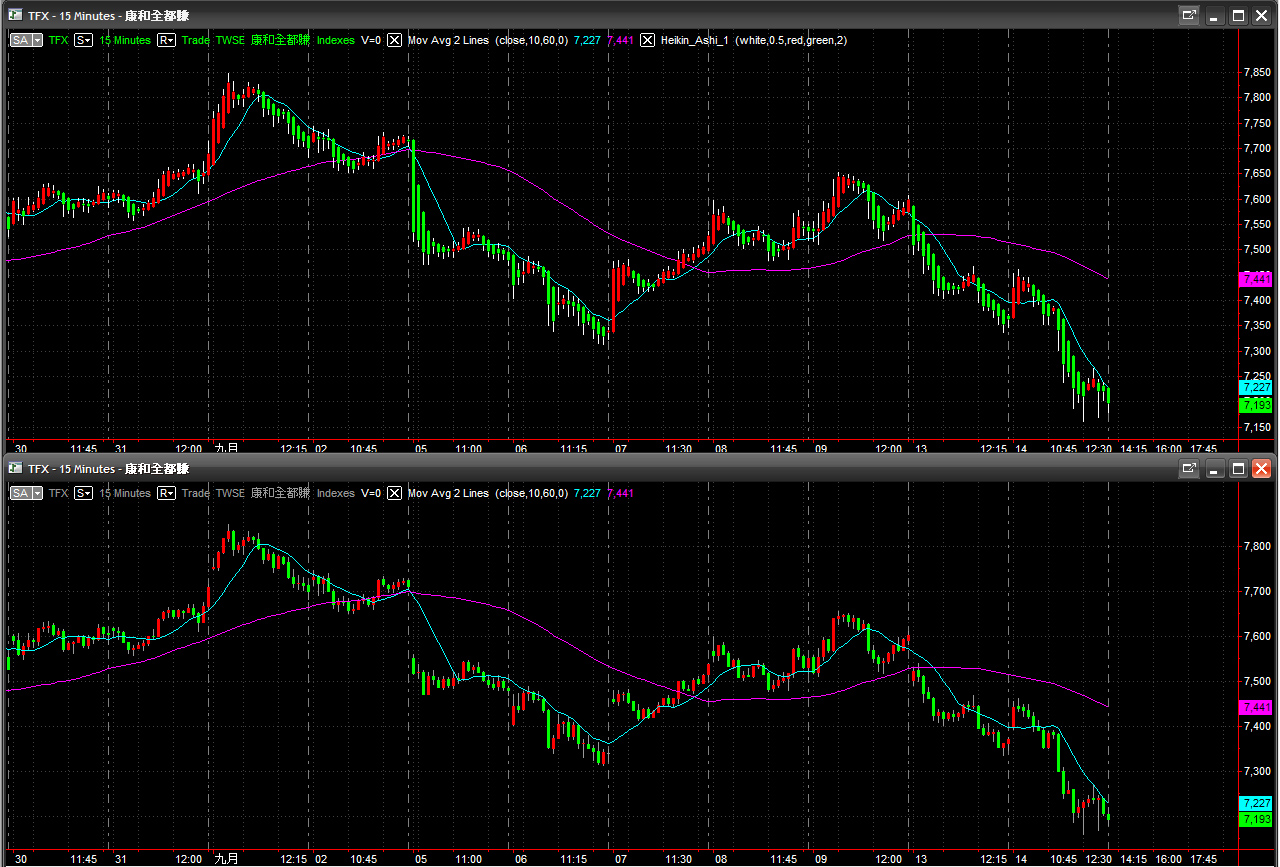Open the R dropdown in lower chart toolbar

click(167, 493)
